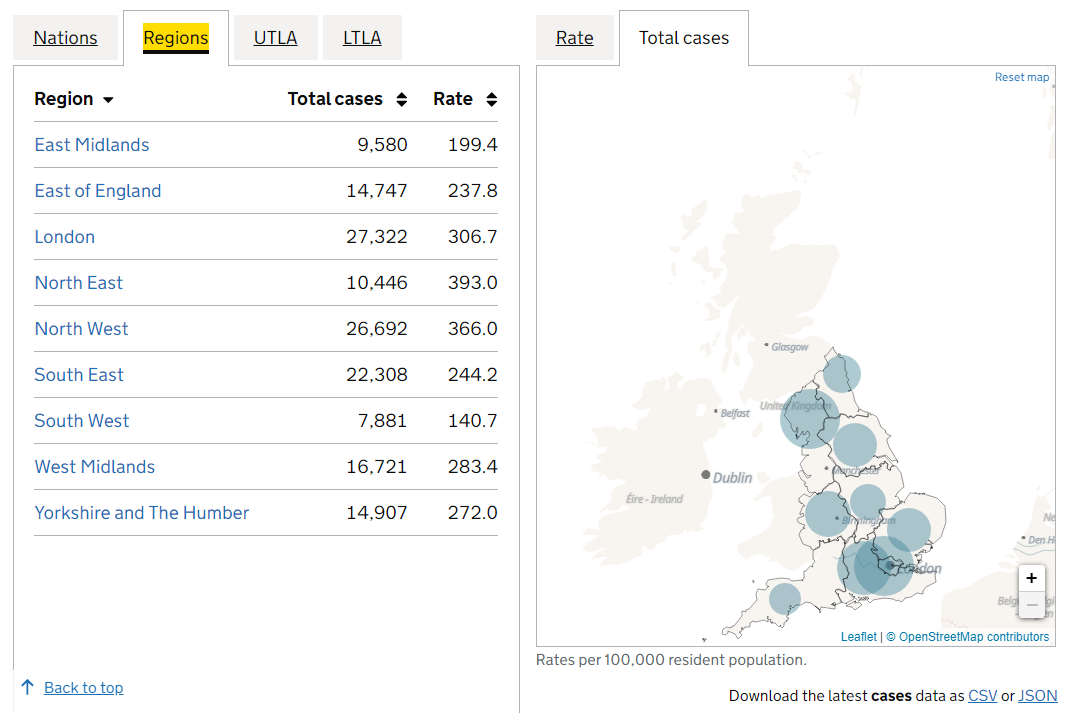Image resolution: width=1068 pixels, height=713 pixels.
Task: Download cases data as CSV
Action: 983,696
